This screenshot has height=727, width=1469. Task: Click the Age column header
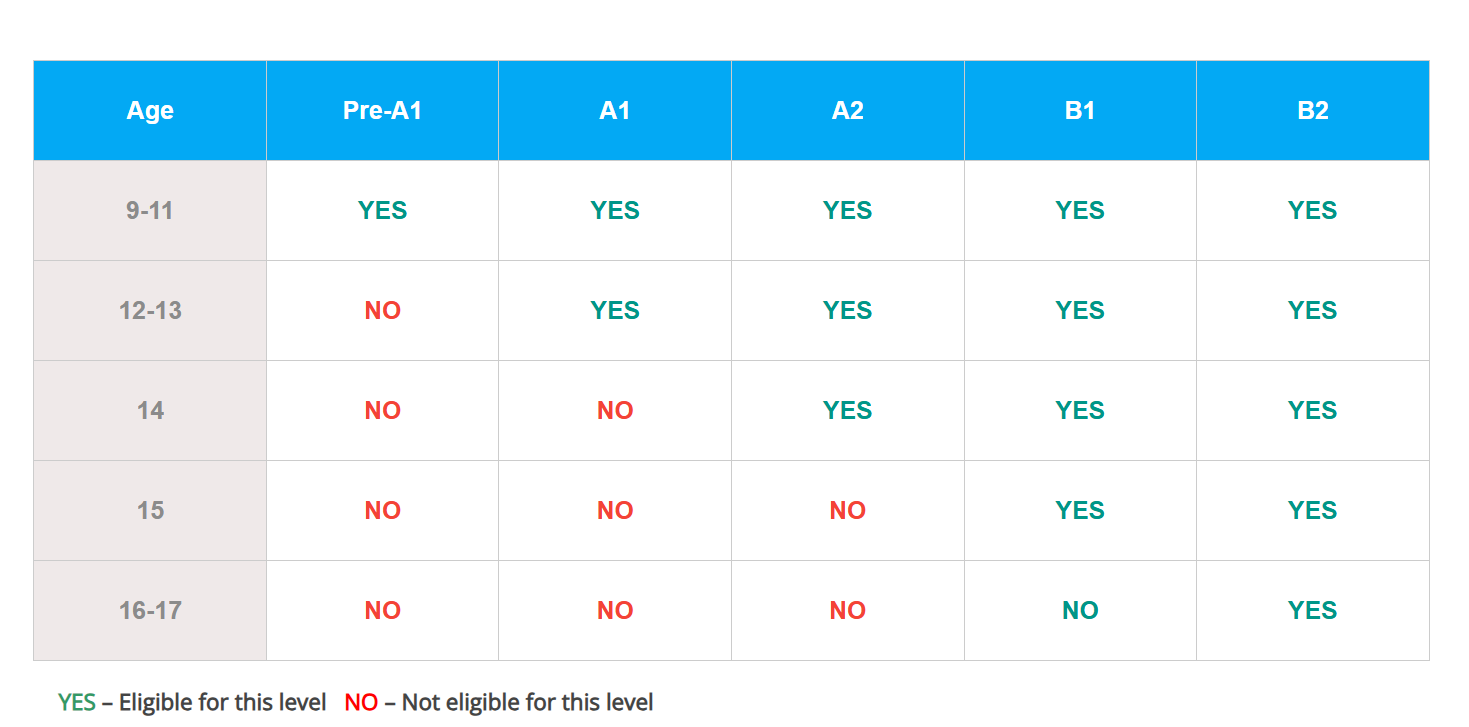tap(150, 110)
